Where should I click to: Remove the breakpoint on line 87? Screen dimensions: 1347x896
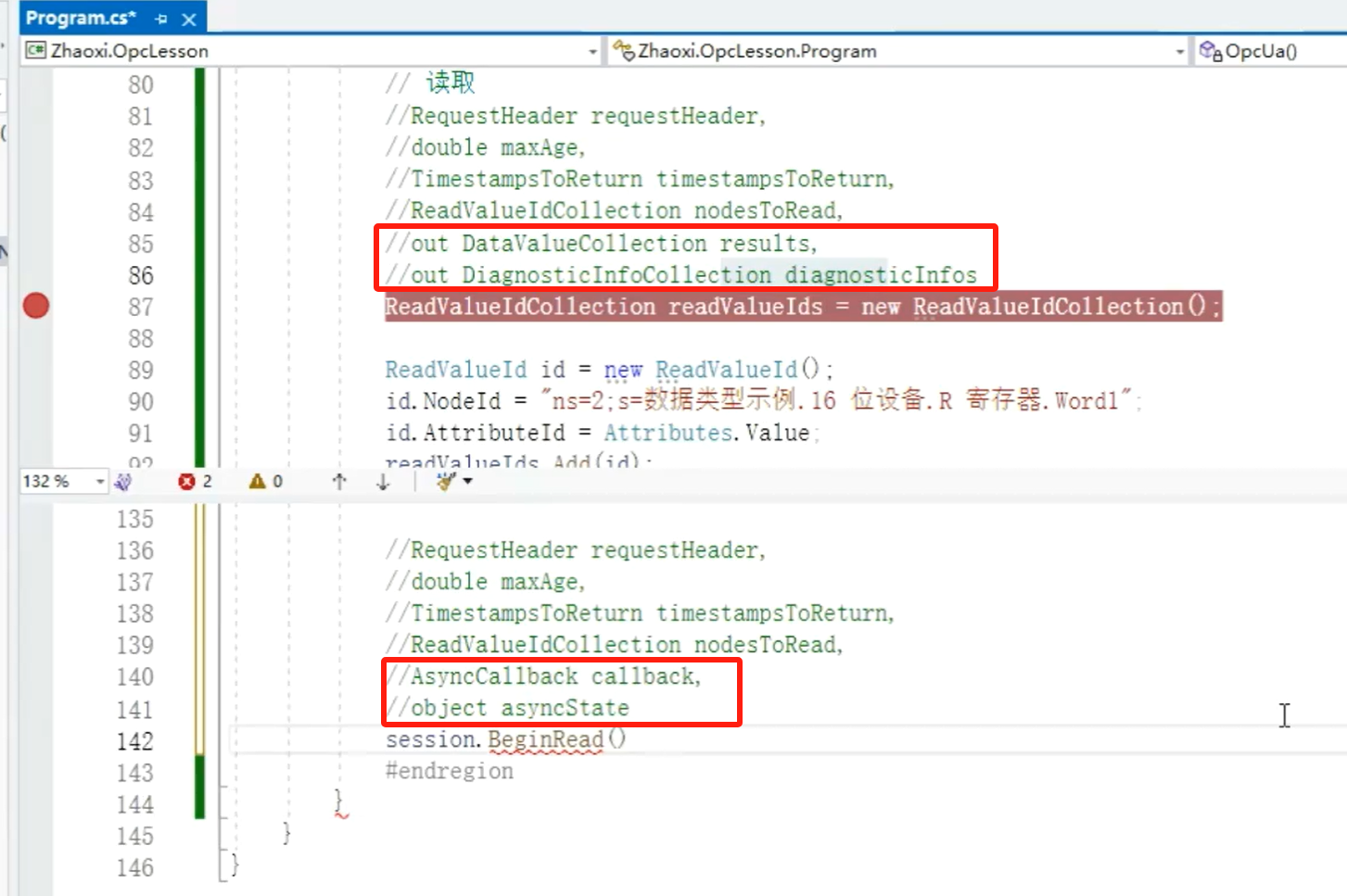click(36, 306)
